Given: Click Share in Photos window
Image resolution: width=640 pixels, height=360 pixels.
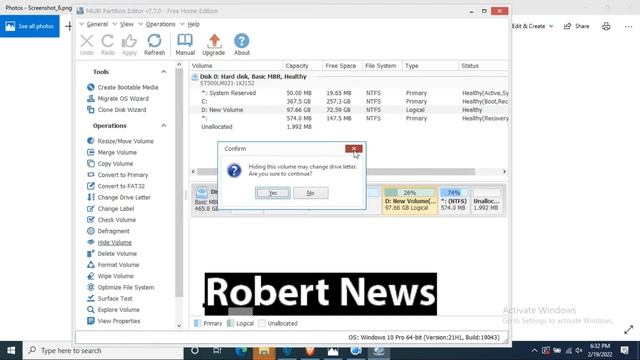Looking at the screenshot, I should tap(576, 26).
